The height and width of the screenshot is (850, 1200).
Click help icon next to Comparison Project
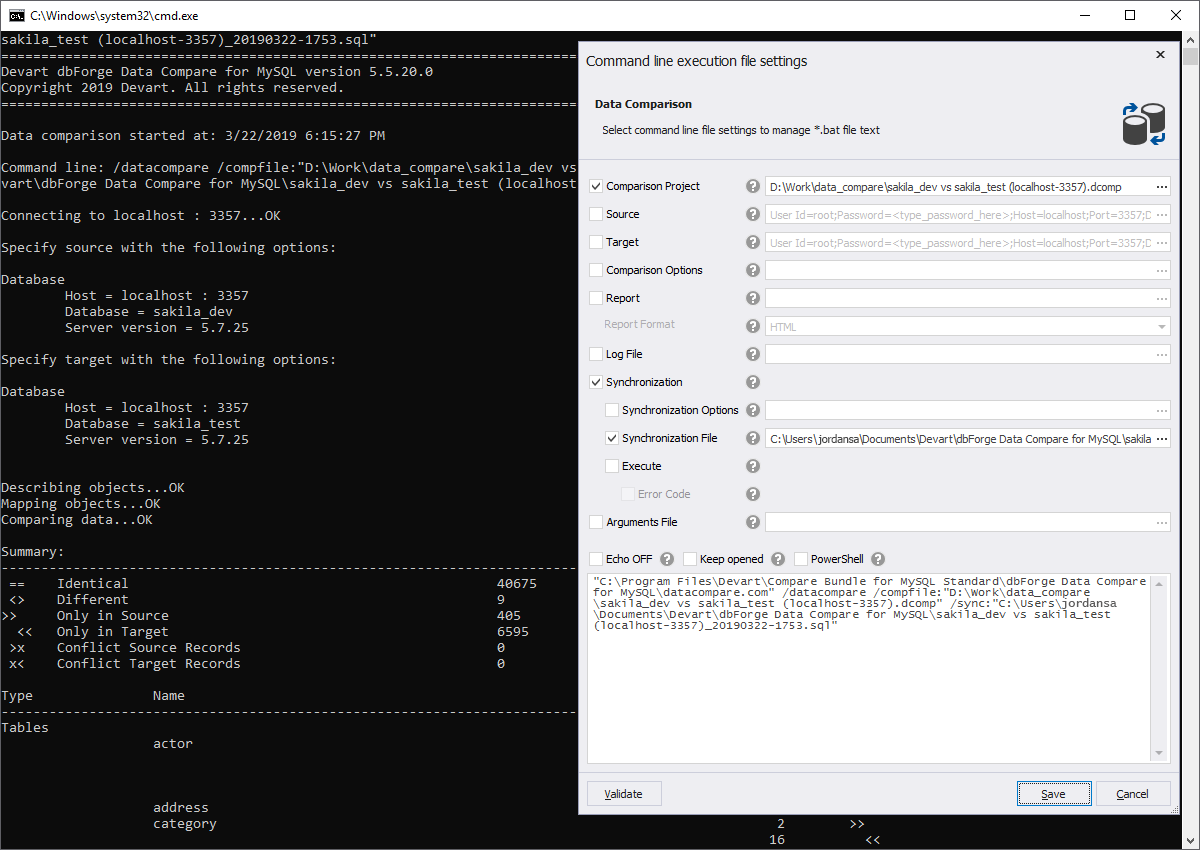[x=753, y=186]
